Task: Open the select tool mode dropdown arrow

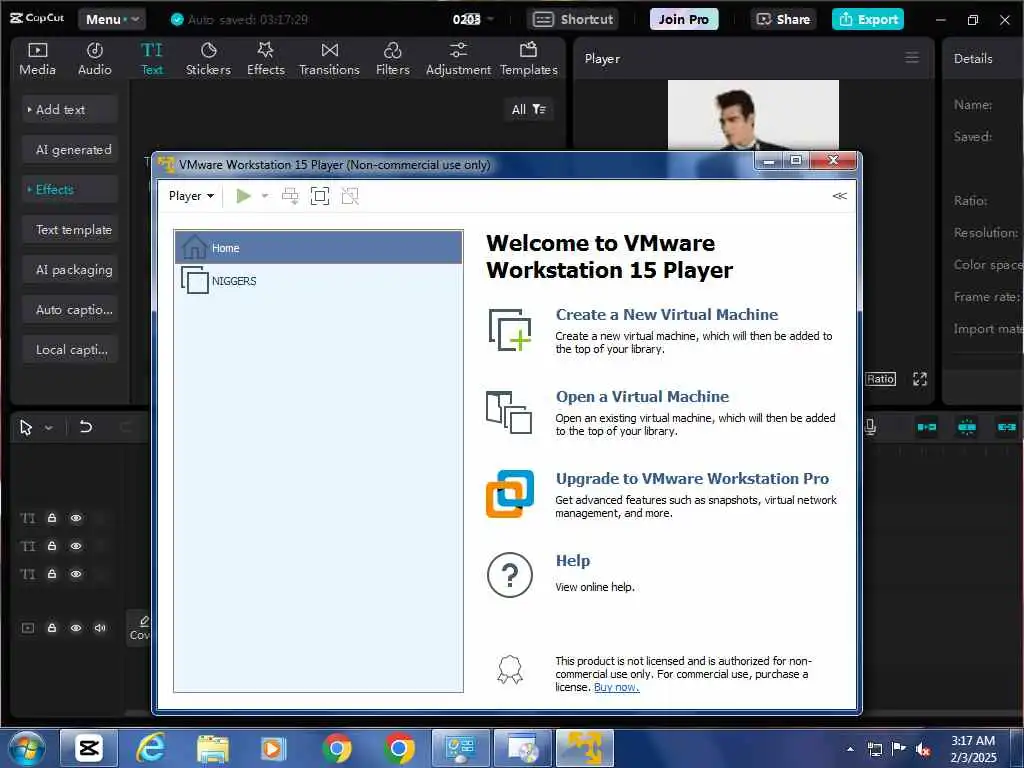Action: click(48, 428)
